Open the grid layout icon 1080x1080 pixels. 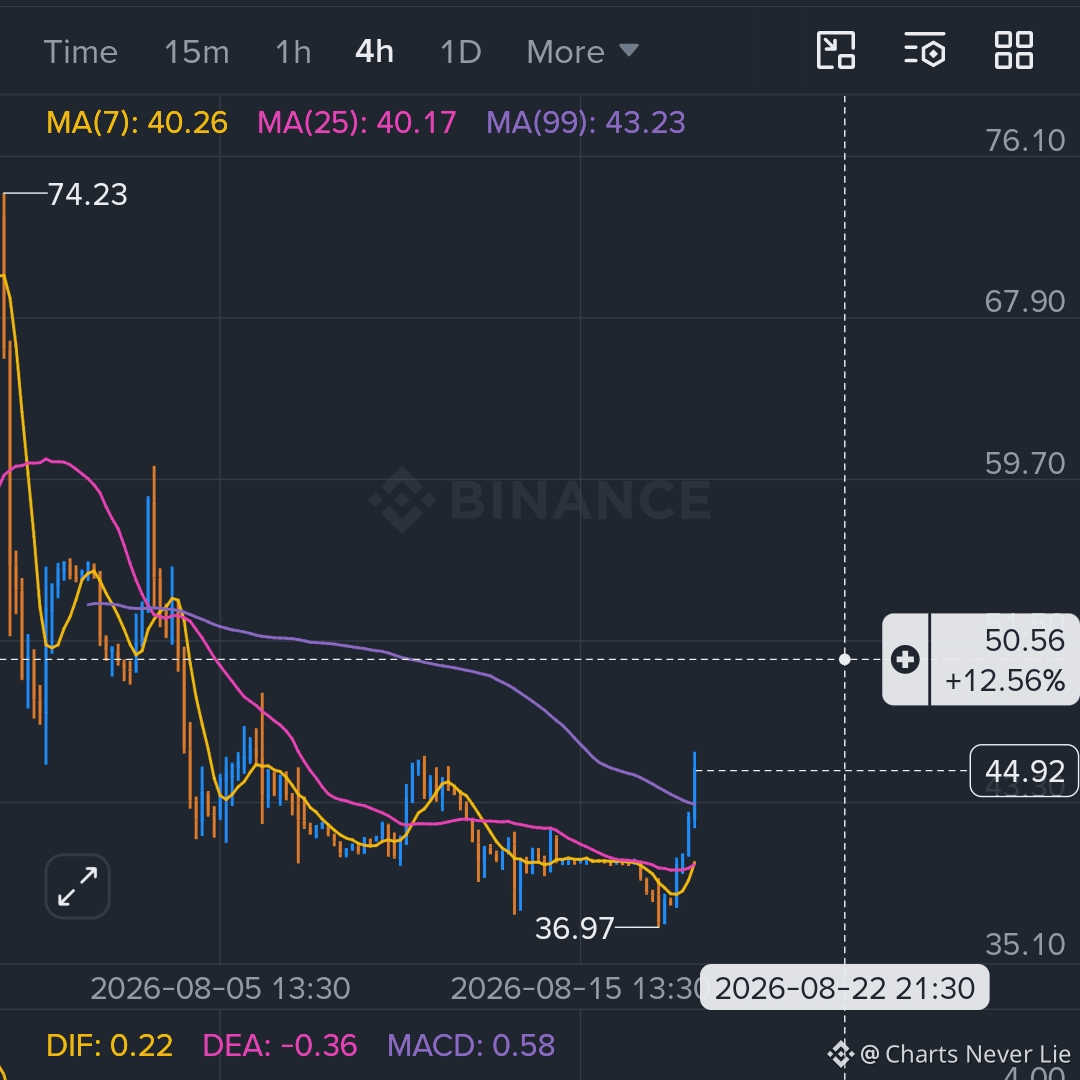(x=1014, y=50)
